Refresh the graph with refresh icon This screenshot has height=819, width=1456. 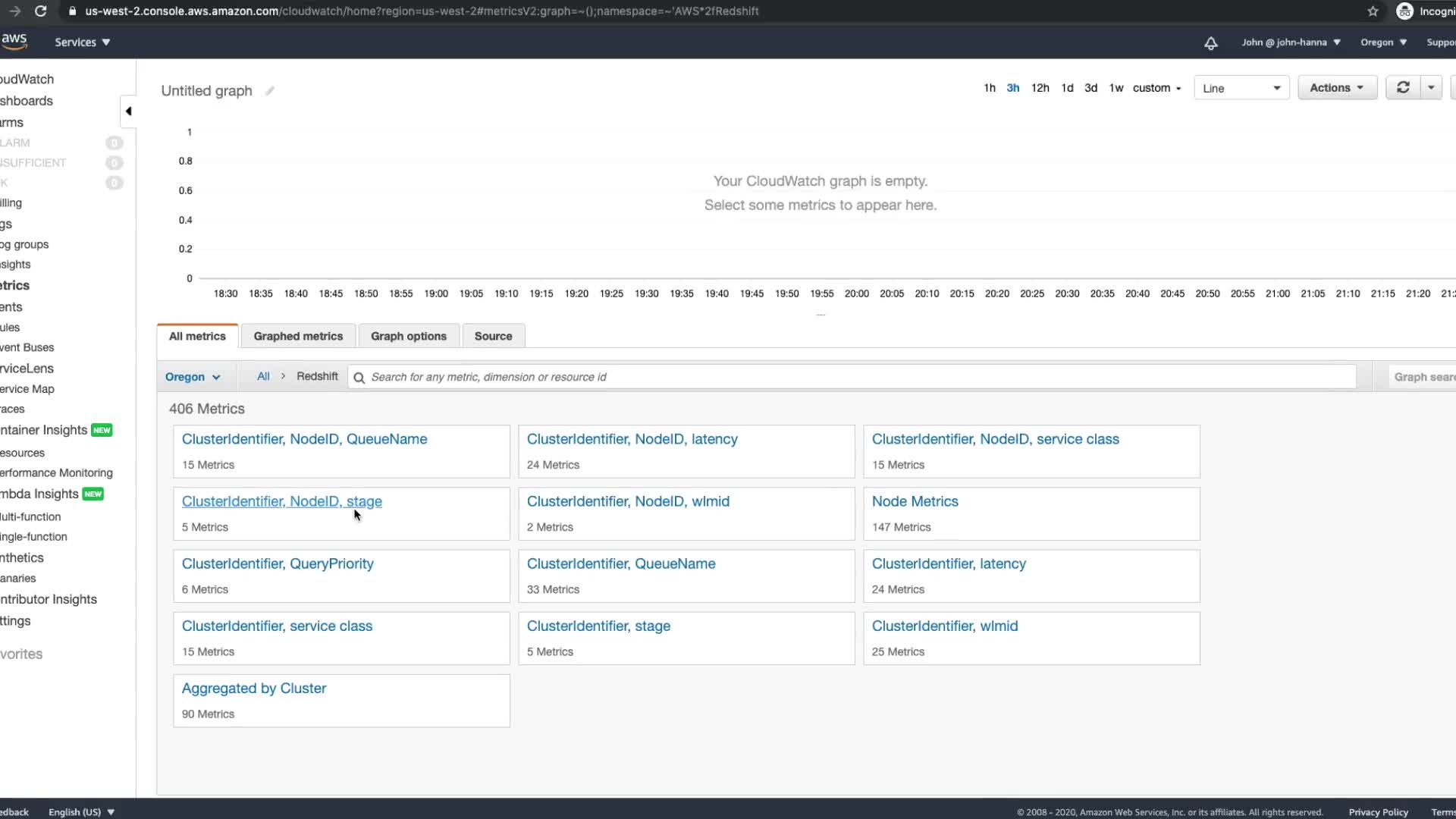click(x=1403, y=88)
